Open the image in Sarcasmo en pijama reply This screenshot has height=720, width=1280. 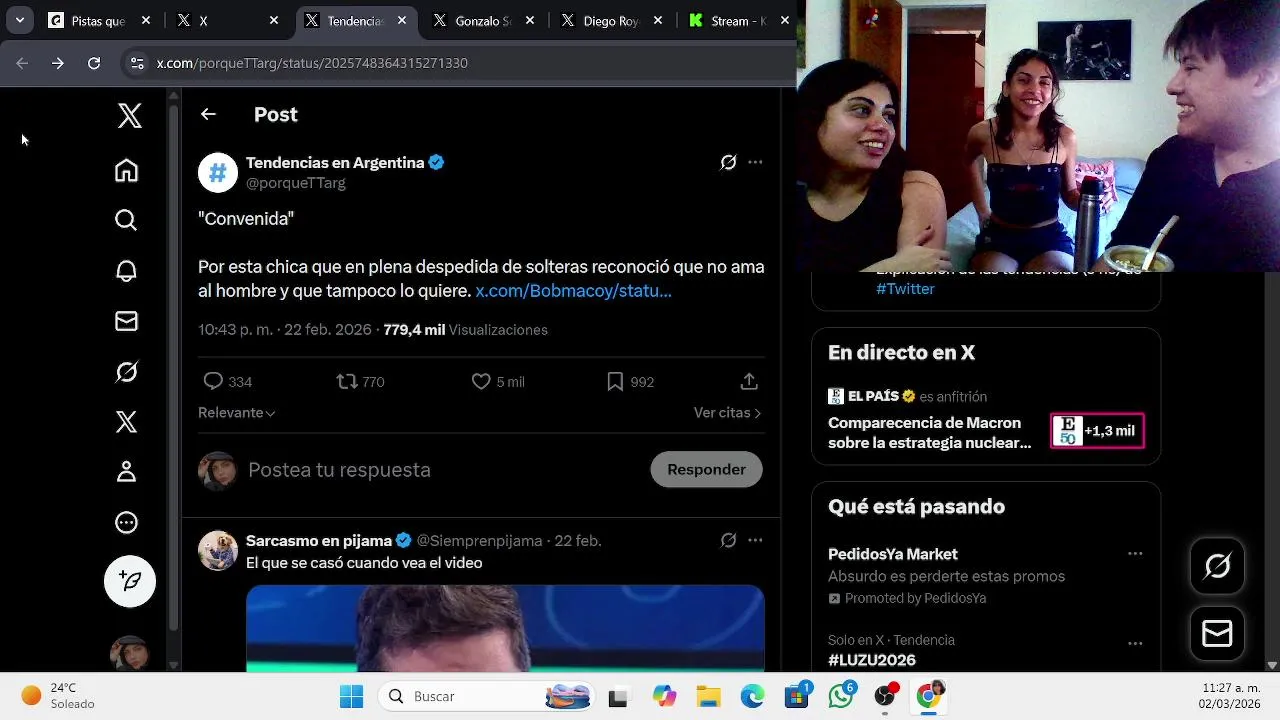click(x=505, y=628)
